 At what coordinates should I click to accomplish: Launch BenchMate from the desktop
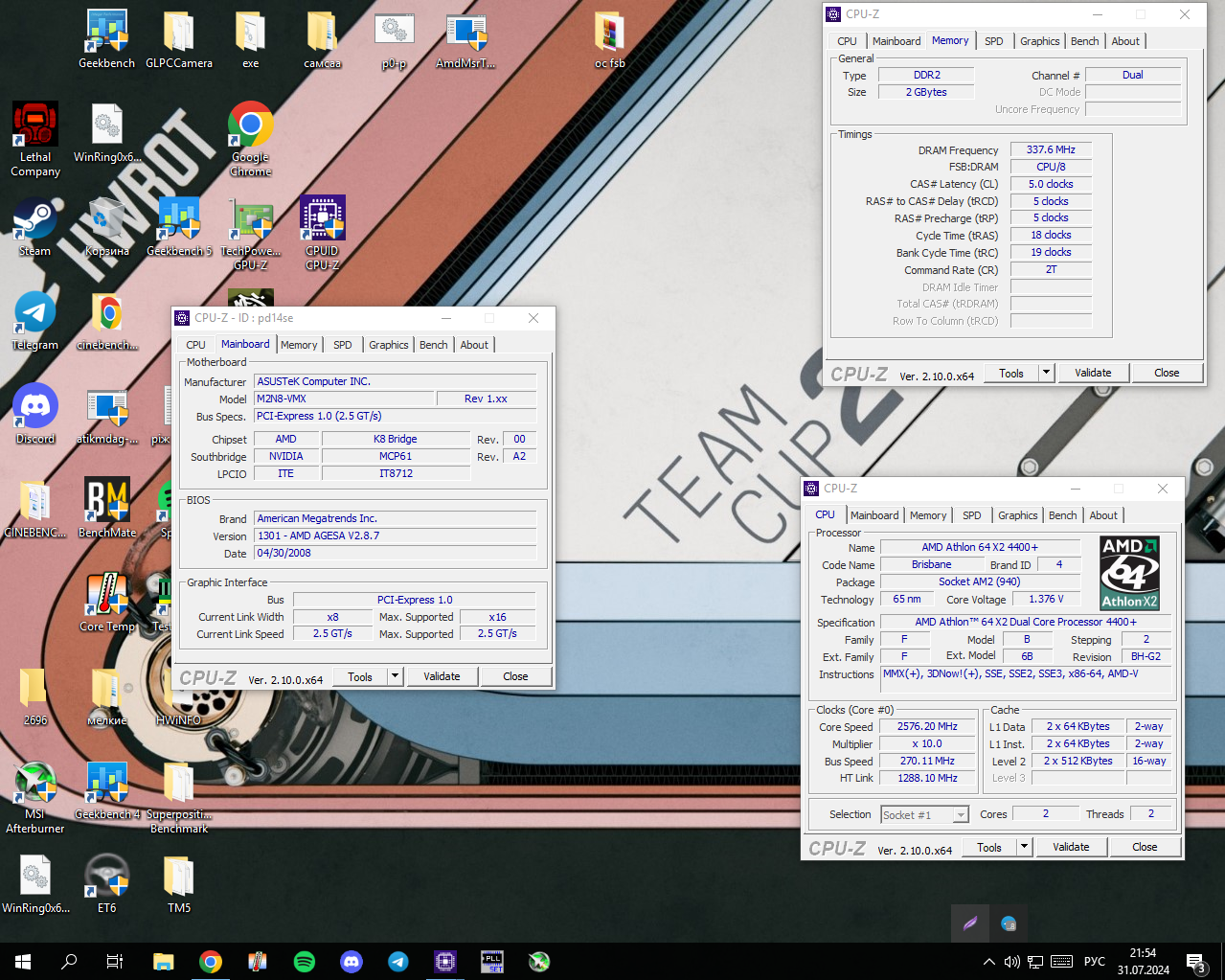tap(107, 509)
